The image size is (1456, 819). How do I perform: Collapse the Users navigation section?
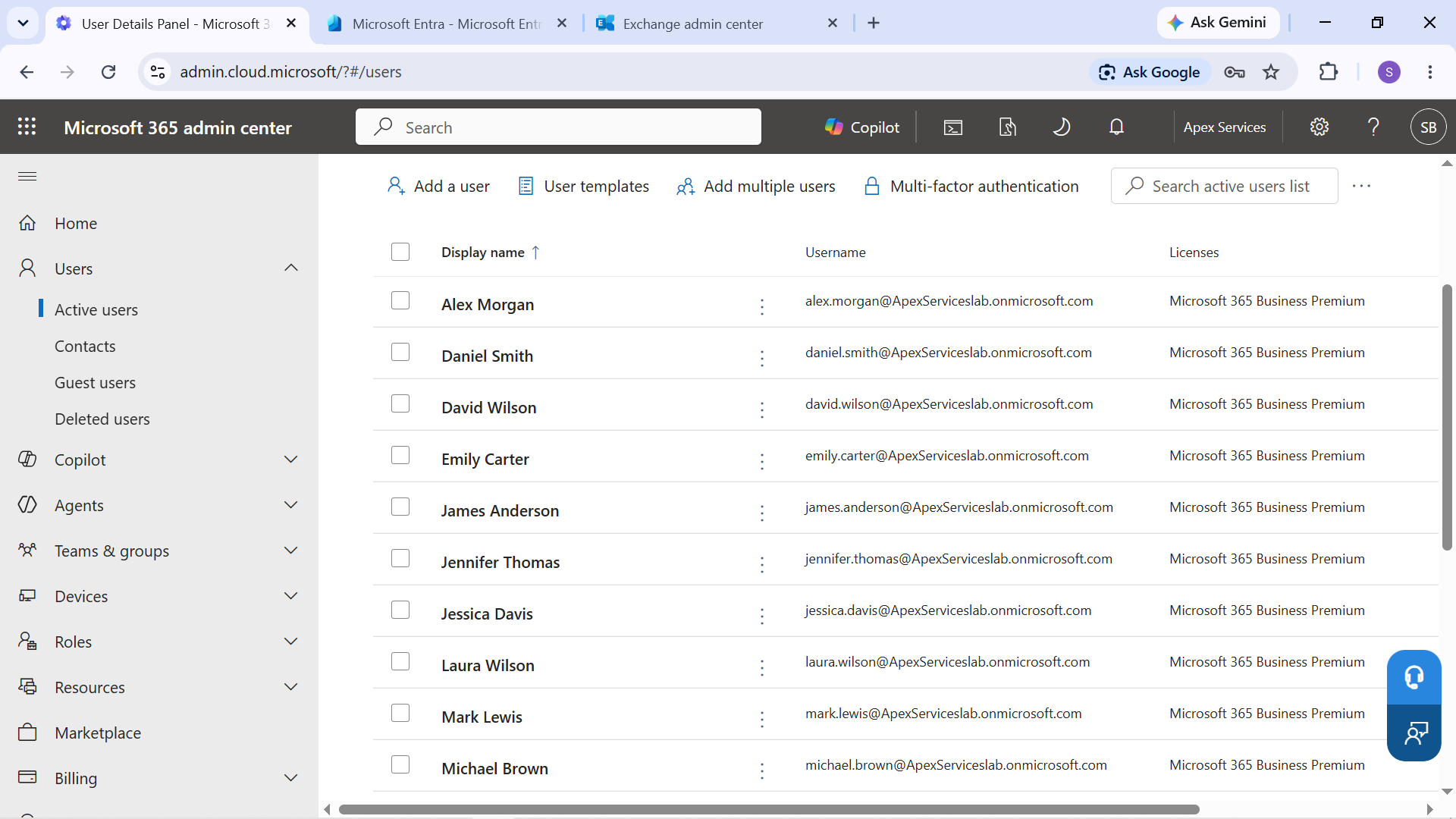click(x=291, y=268)
